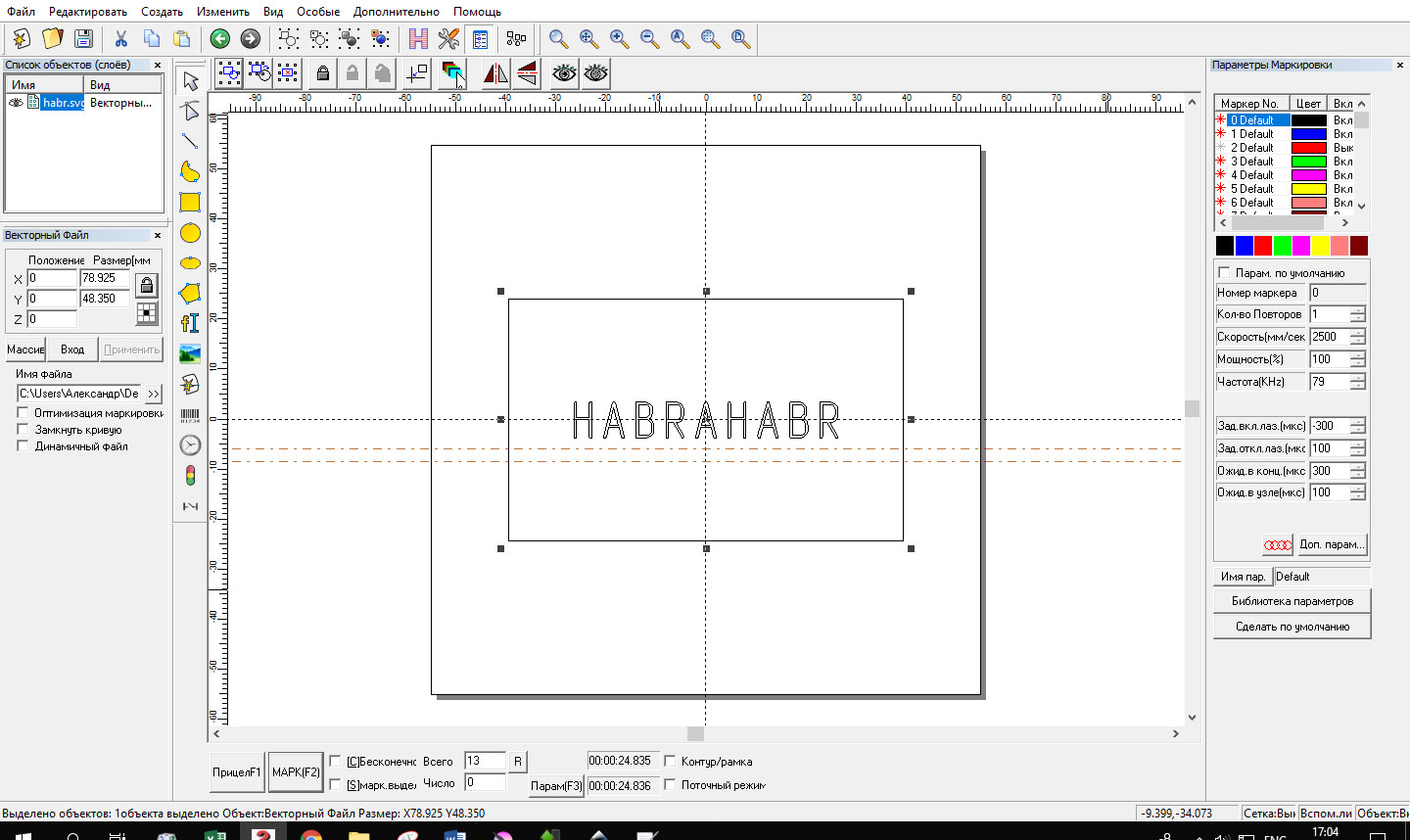The height and width of the screenshot is (840, 1410).
Task: Click the Парам(F3) button
Action: tap(556, 786)
